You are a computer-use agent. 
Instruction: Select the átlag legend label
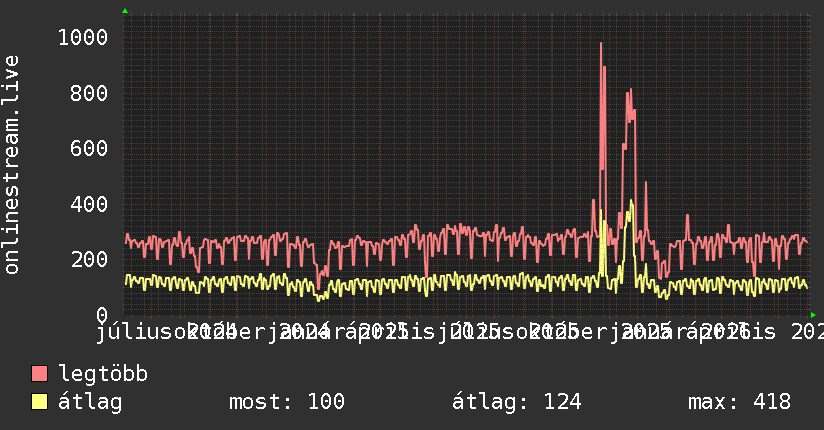[x=90, y=402]
